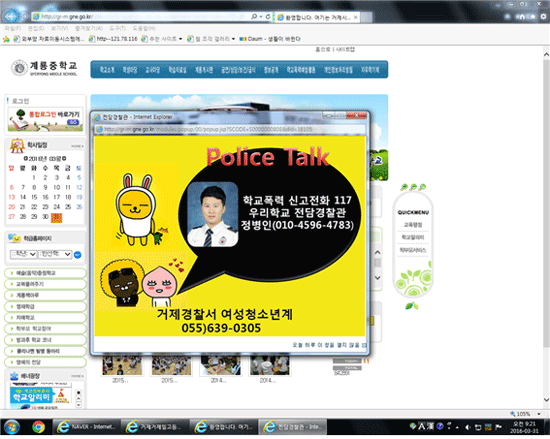Open the zoom 105% dropdown arrow
Image resolution: width=550 pixels, height=439 pixels.
coord(539,414)
